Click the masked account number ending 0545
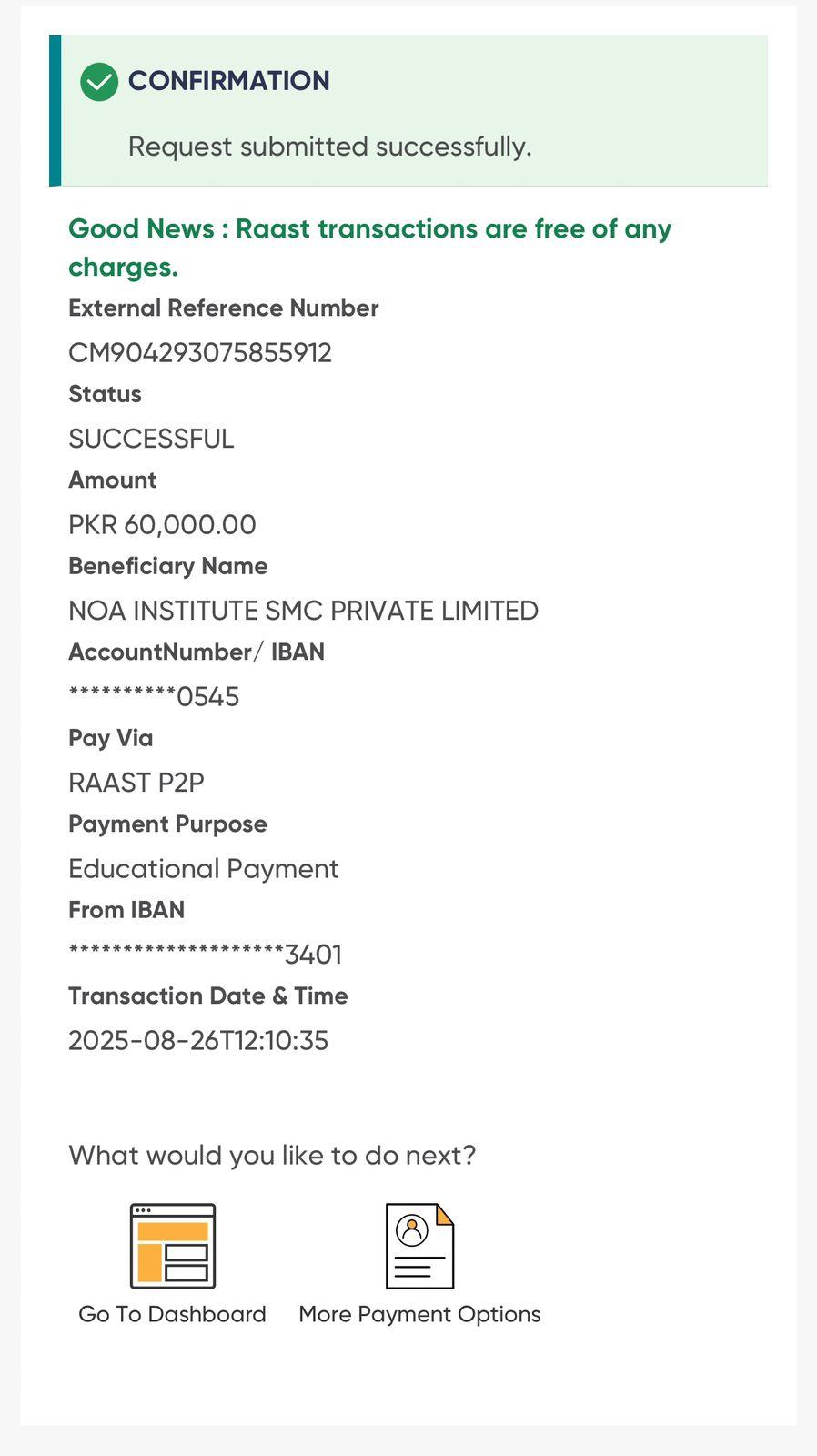The image size is (817, 1456). click(x=154, y=697)
